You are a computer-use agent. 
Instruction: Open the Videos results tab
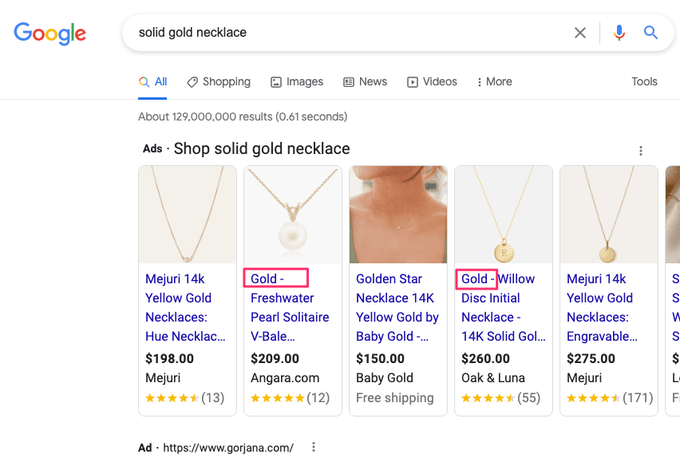click(432, 82)
